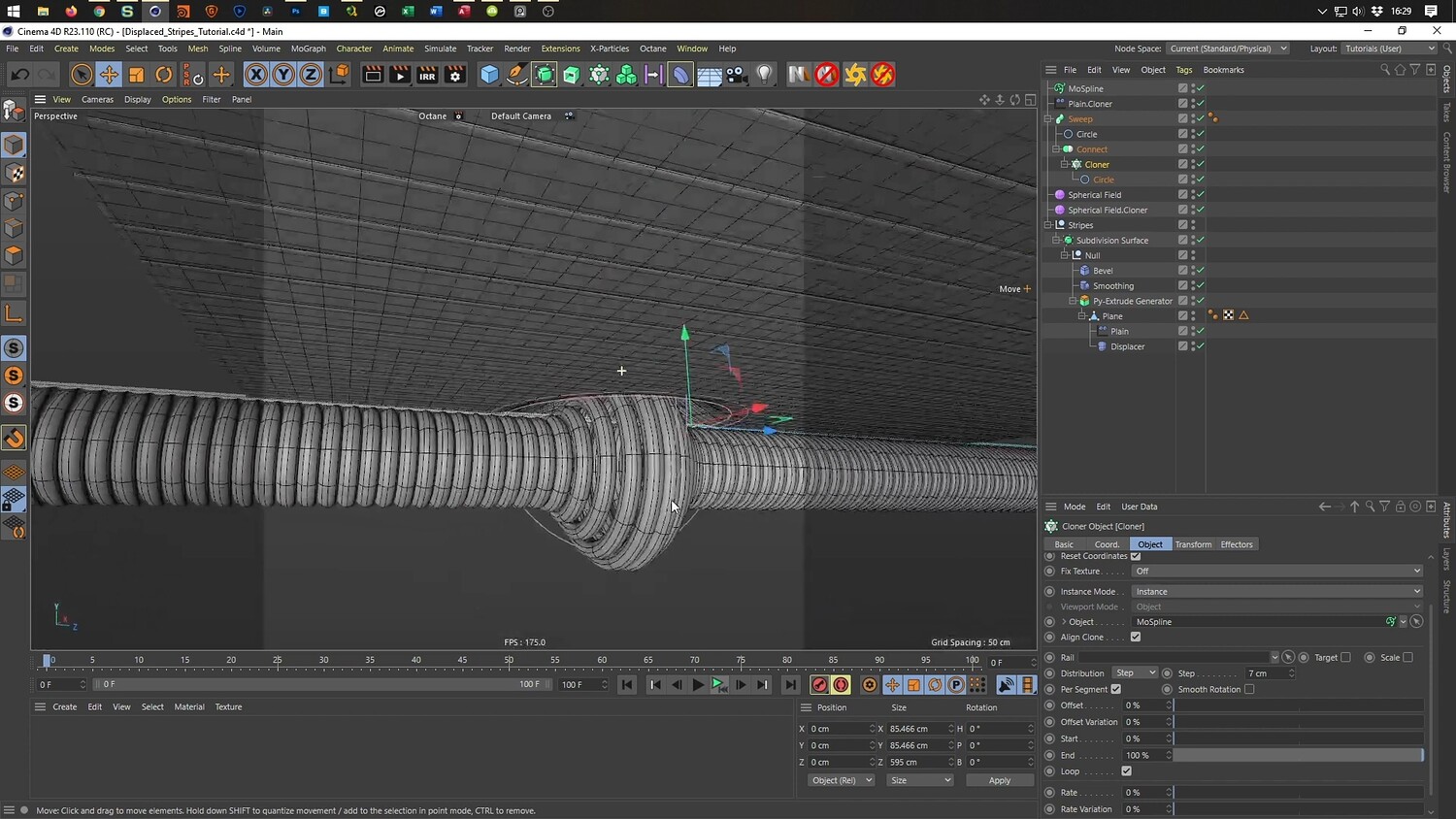Add a Light with lightbulb icon
Viewport: 1456px width, 819px height.
coord(765,75)
